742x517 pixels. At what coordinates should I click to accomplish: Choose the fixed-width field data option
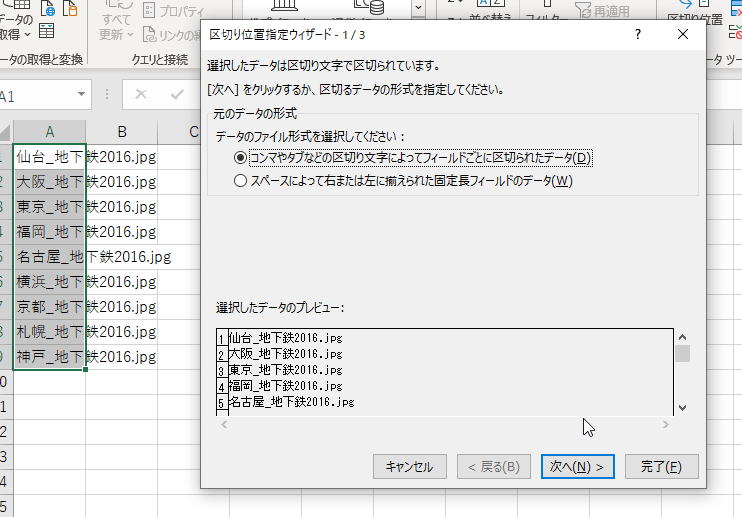[x=240, y=181]
